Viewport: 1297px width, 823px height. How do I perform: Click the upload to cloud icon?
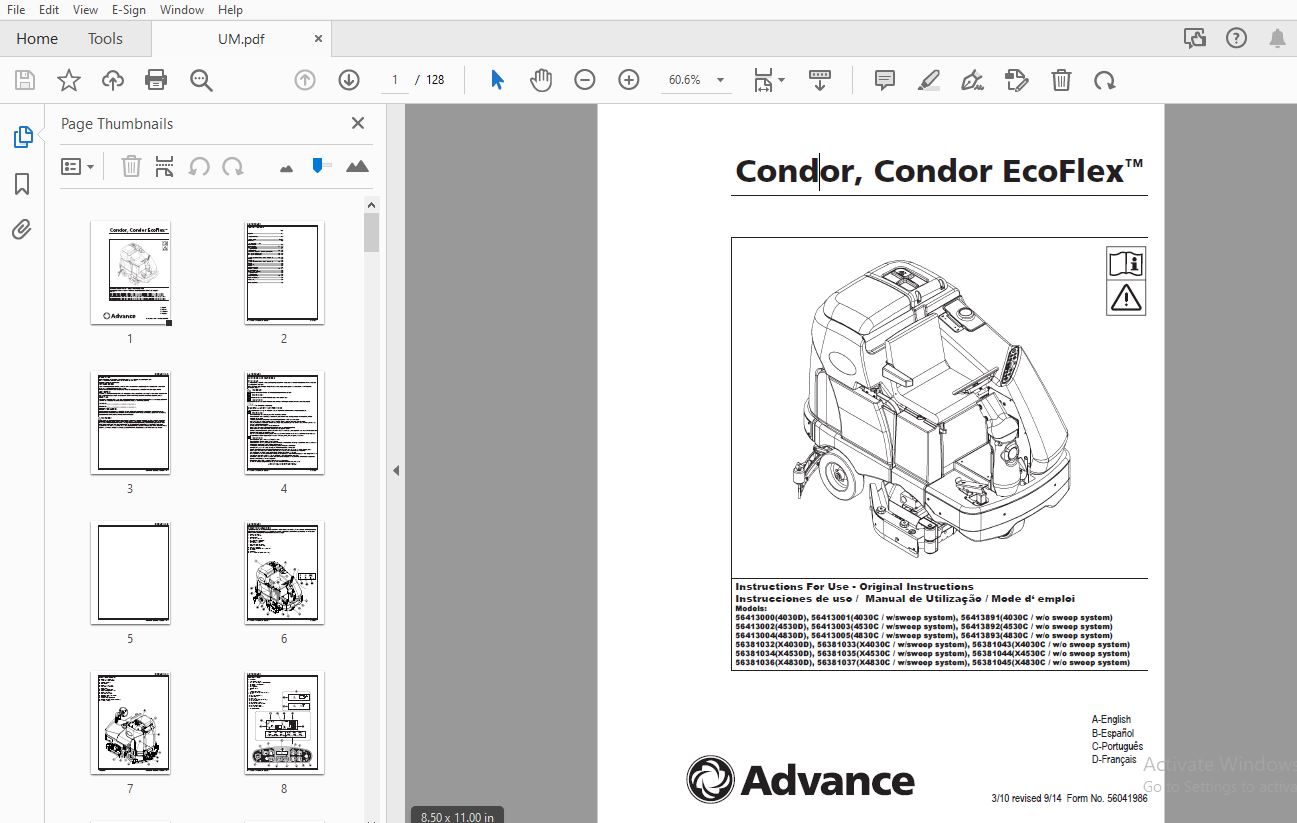coord(113,80)
